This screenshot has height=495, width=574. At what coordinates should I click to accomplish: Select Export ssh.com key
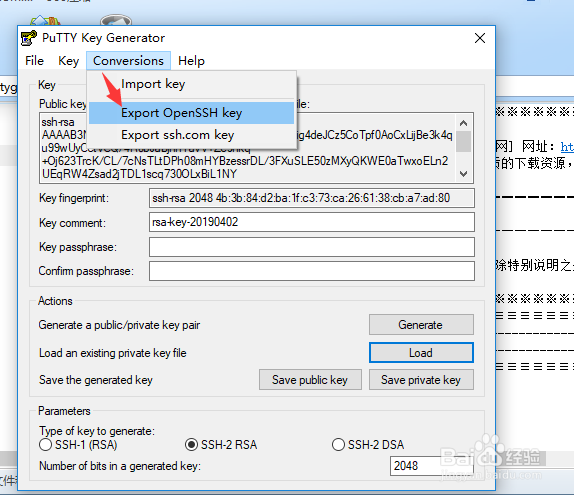[x=191, y=135]
